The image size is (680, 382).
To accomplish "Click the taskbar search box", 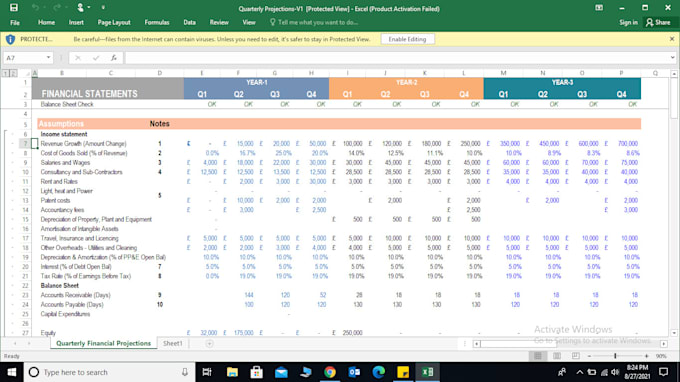I will [108, 372].
